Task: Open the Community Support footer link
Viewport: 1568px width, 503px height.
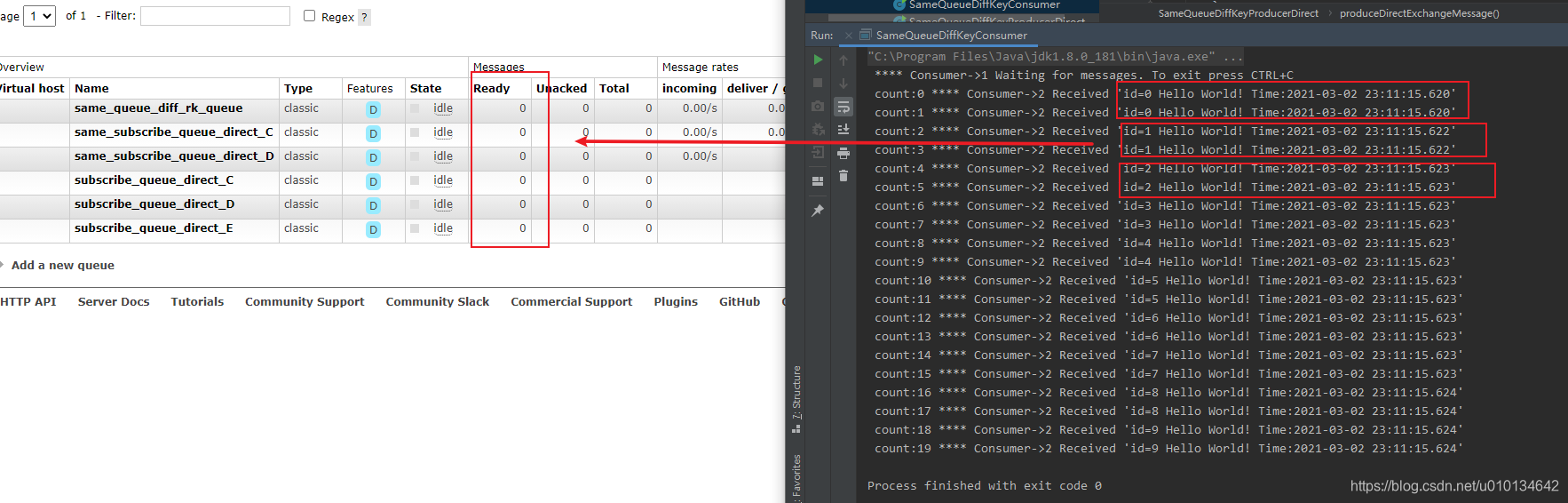Action: pyautogui.click(x=305, y=301)
